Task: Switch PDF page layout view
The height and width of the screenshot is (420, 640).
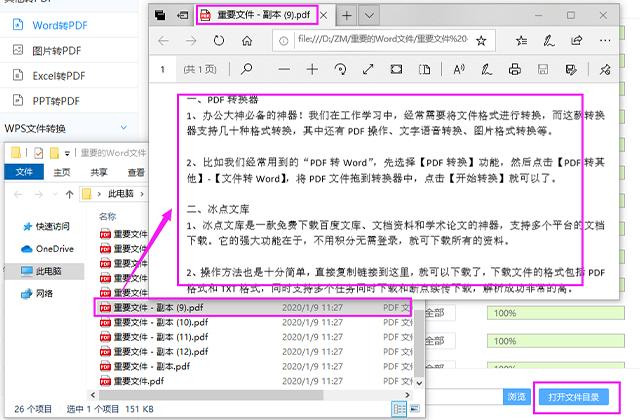Action: pos(424,69)
